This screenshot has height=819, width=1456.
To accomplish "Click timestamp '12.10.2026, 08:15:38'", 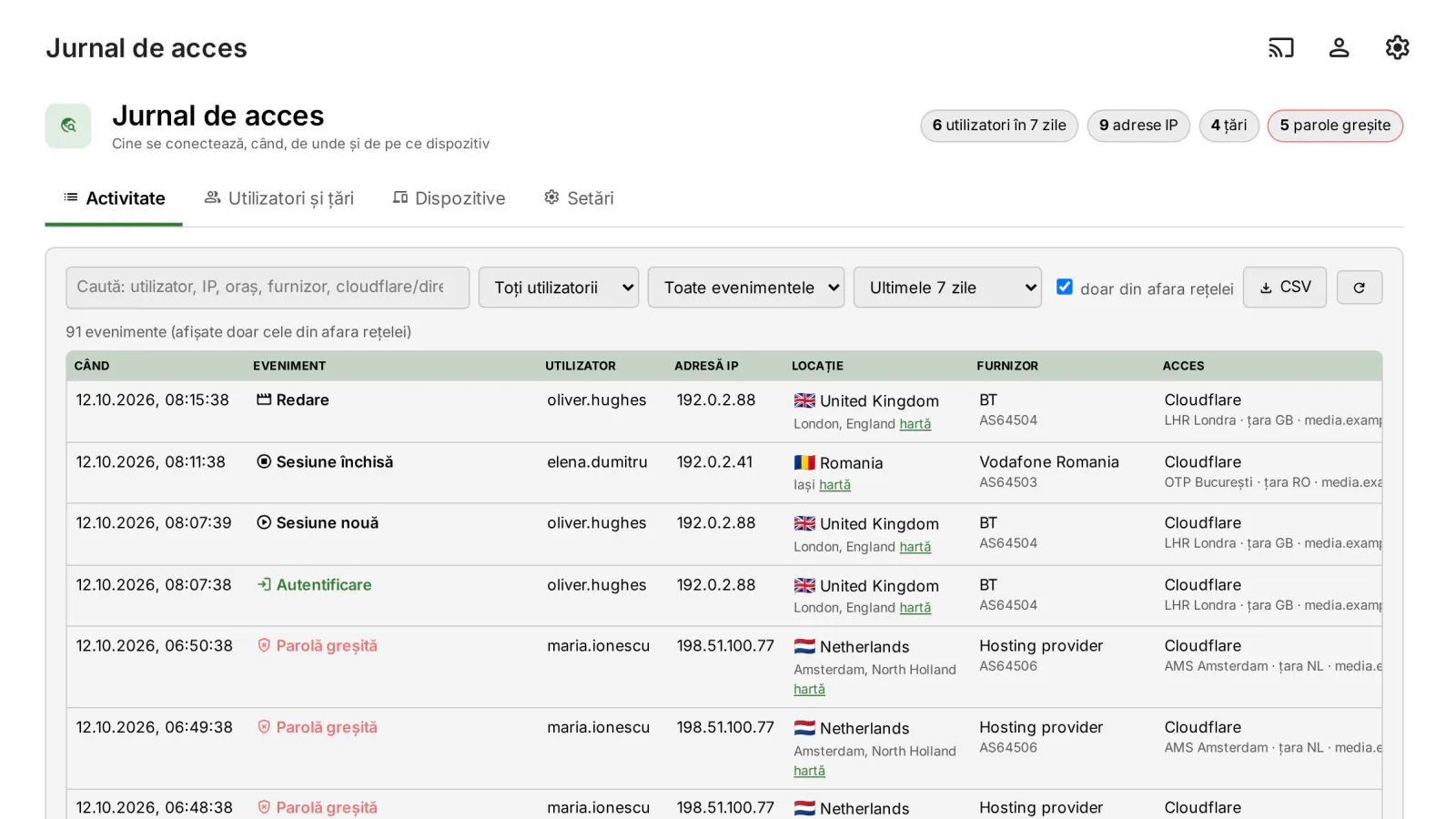I will point(152,400).
